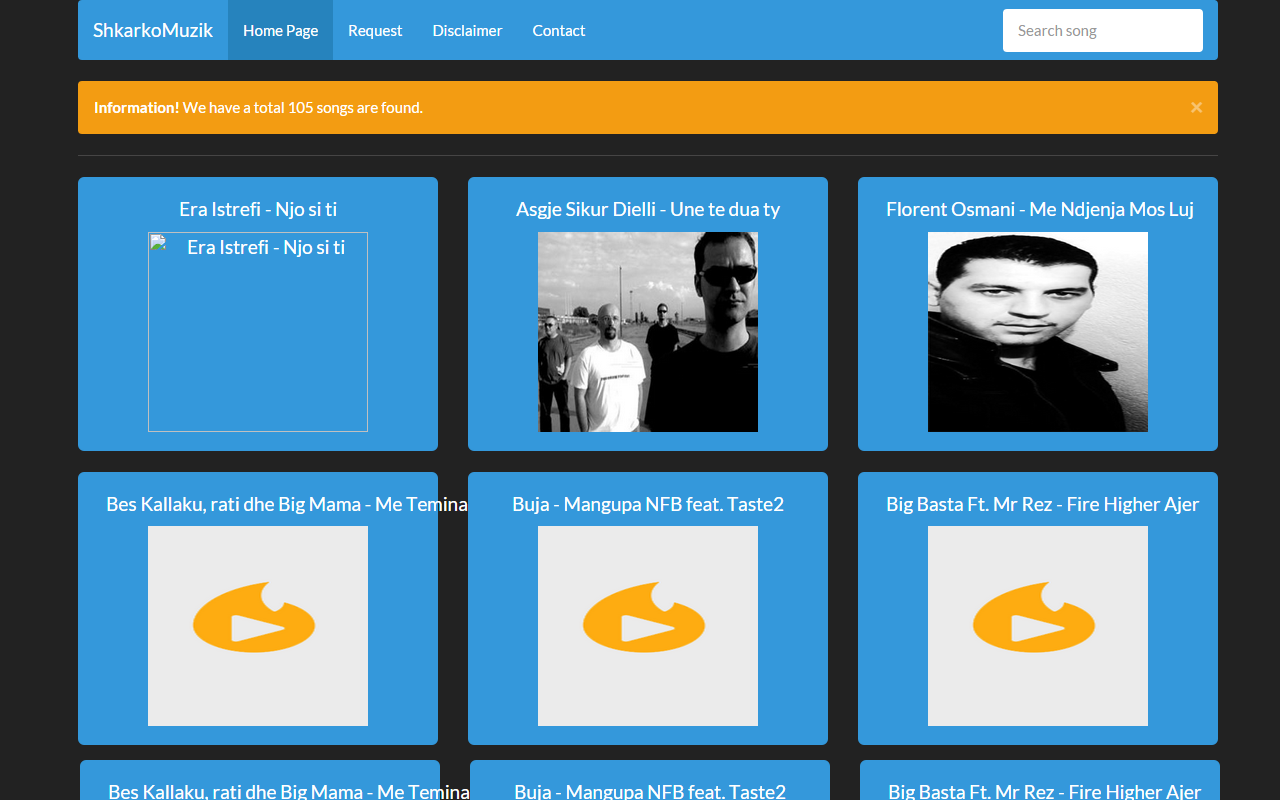This screenshot has height=800, width=1280.
Task: Open Bes Kallaku, rati dhe Big Mama title
Action: coord(286,504)
